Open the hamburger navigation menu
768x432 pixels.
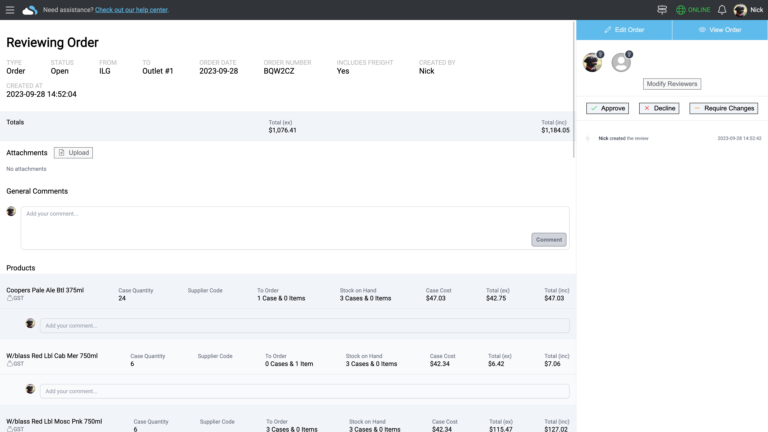pos(10,10)
